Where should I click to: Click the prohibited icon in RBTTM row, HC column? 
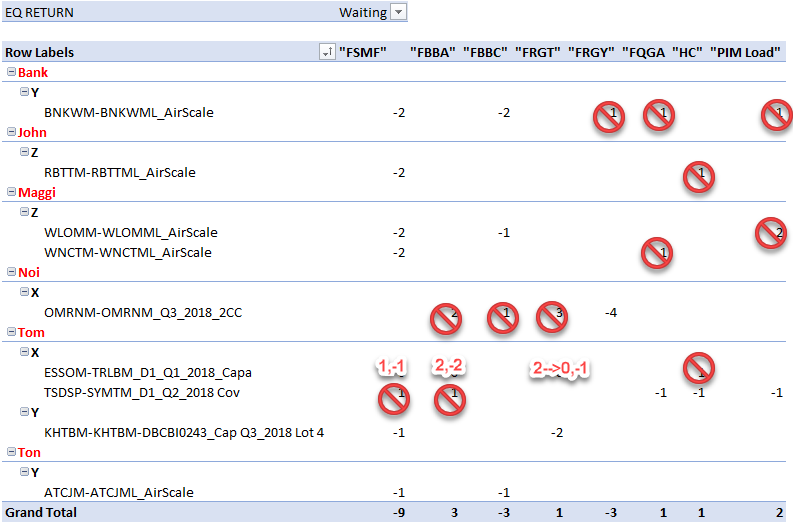coord(698,177)
